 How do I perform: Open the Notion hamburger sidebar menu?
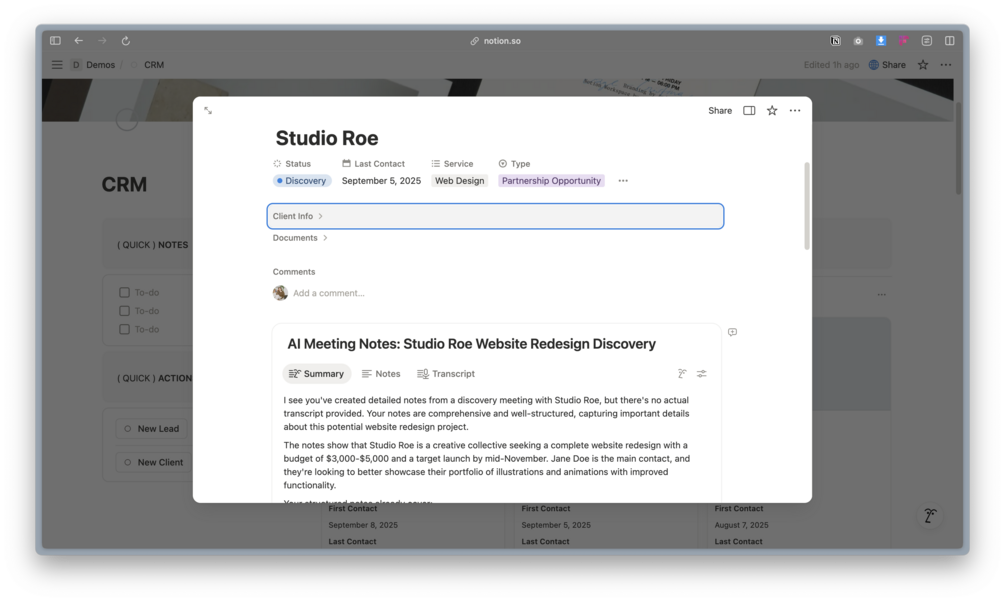pos(57,65)
